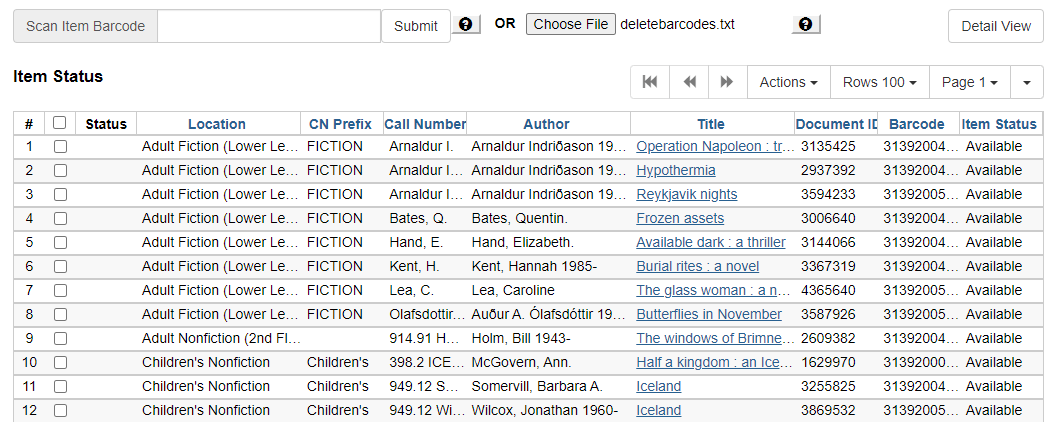Tick checkbox for row 12 Iceland

(60, 410)
